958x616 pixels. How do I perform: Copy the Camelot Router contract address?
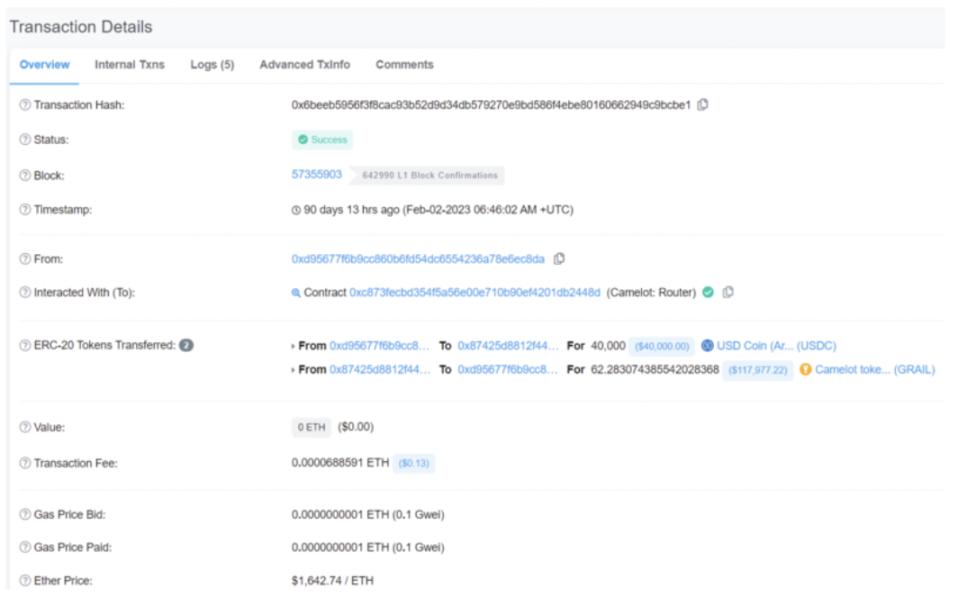pyautogui.click(x=728, y=293)
